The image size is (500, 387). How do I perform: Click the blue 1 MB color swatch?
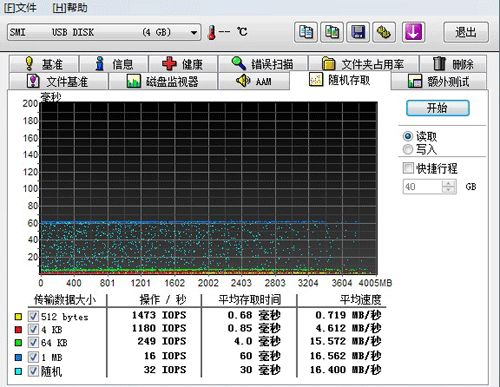click(18, 357)
